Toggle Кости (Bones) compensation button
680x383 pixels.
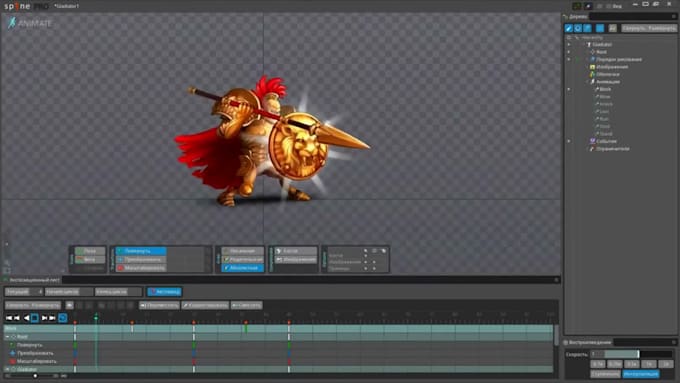click(296, 251)
